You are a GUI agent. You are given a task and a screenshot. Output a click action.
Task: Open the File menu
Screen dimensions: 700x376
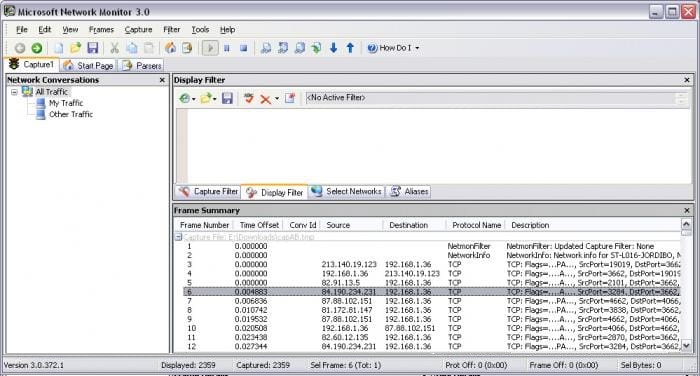[x=22, y=29]
